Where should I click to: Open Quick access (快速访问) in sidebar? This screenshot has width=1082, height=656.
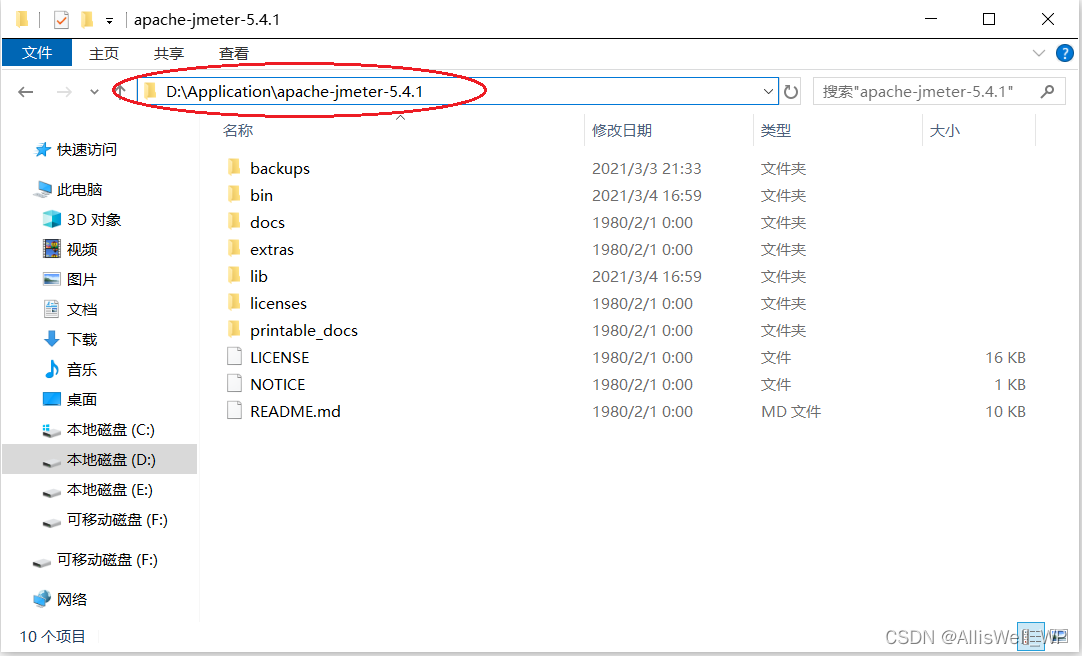point(76,150)
